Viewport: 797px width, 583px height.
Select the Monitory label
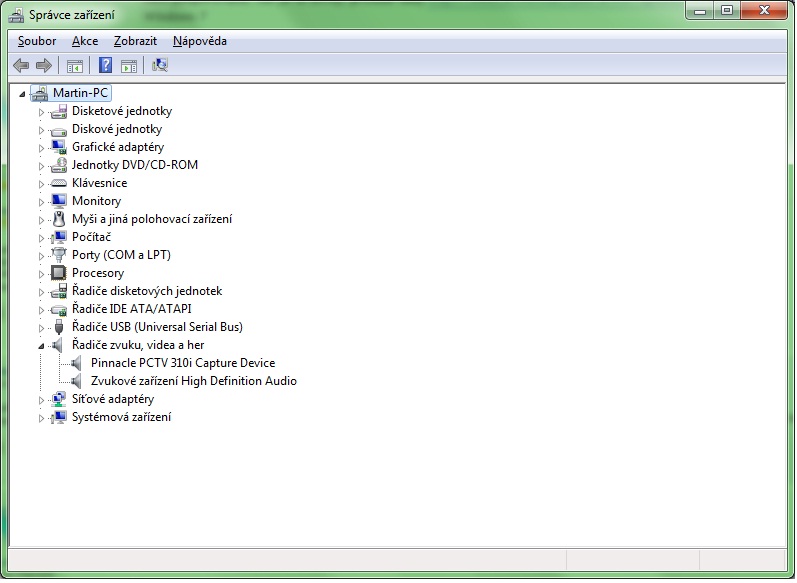pyautogui.click(x=97, y=201)
